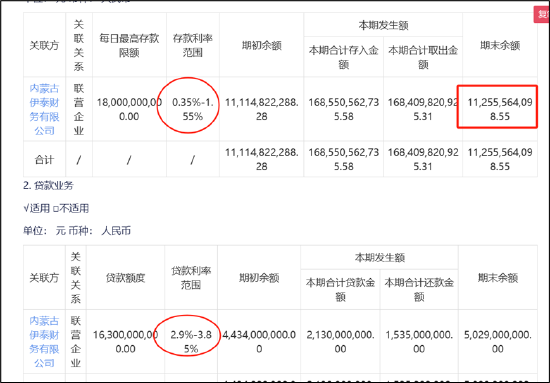Click 11,114,822,288.28 in the 联营企业 deposit row

[x=261, y=109]
